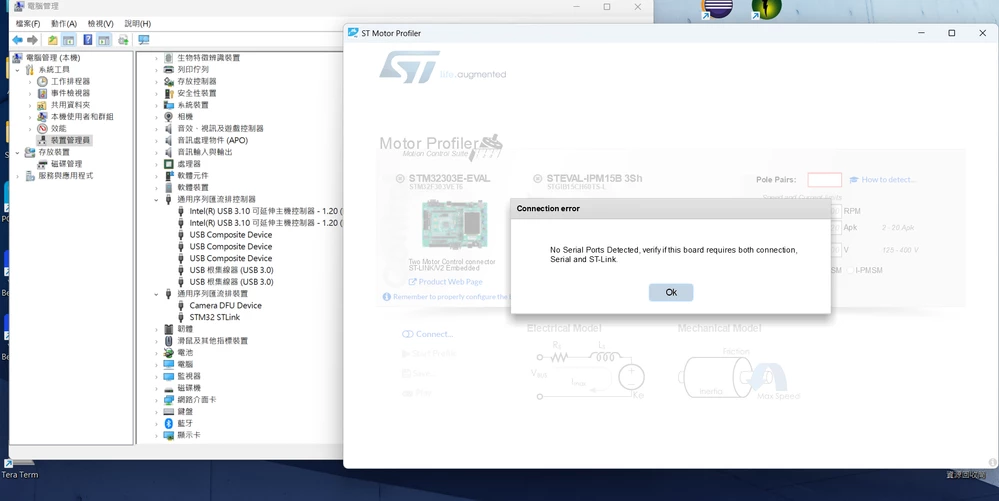Click the Pole Pairs input field

(x=824, y=180)
